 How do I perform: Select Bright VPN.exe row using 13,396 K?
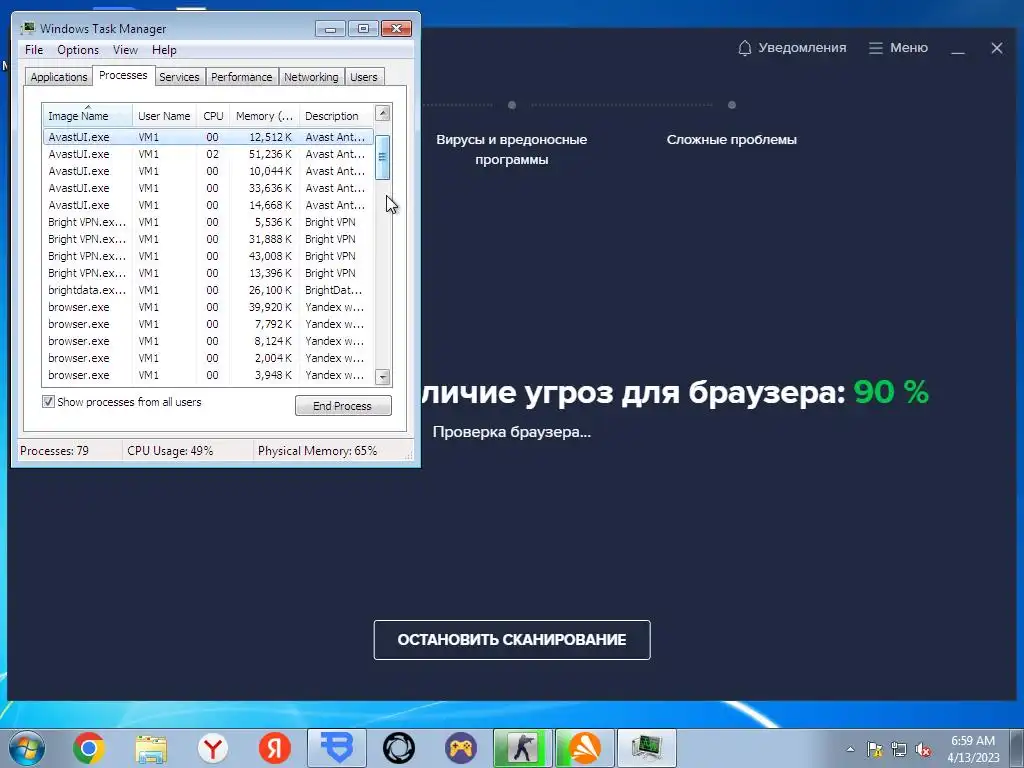[x=208, y=273]
